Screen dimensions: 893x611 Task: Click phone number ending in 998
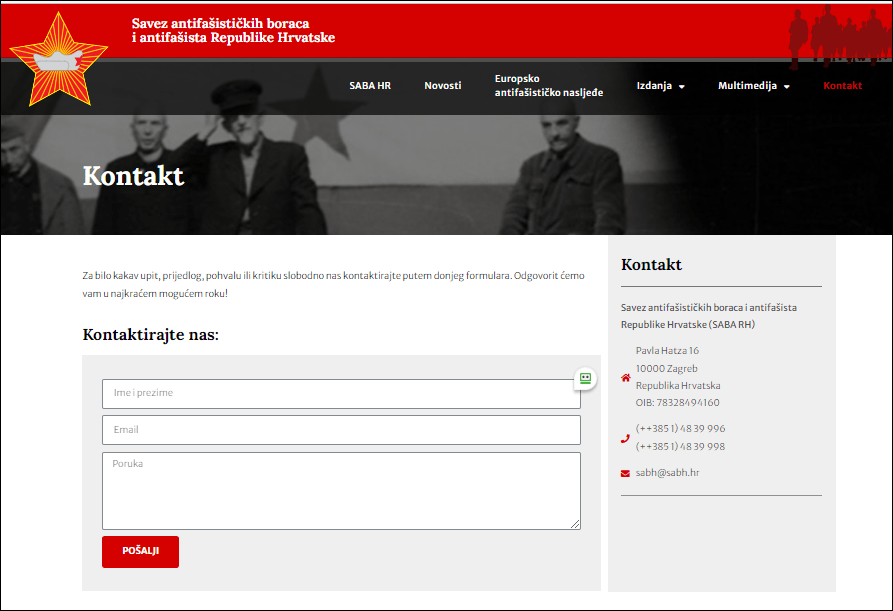click(680, 446)
